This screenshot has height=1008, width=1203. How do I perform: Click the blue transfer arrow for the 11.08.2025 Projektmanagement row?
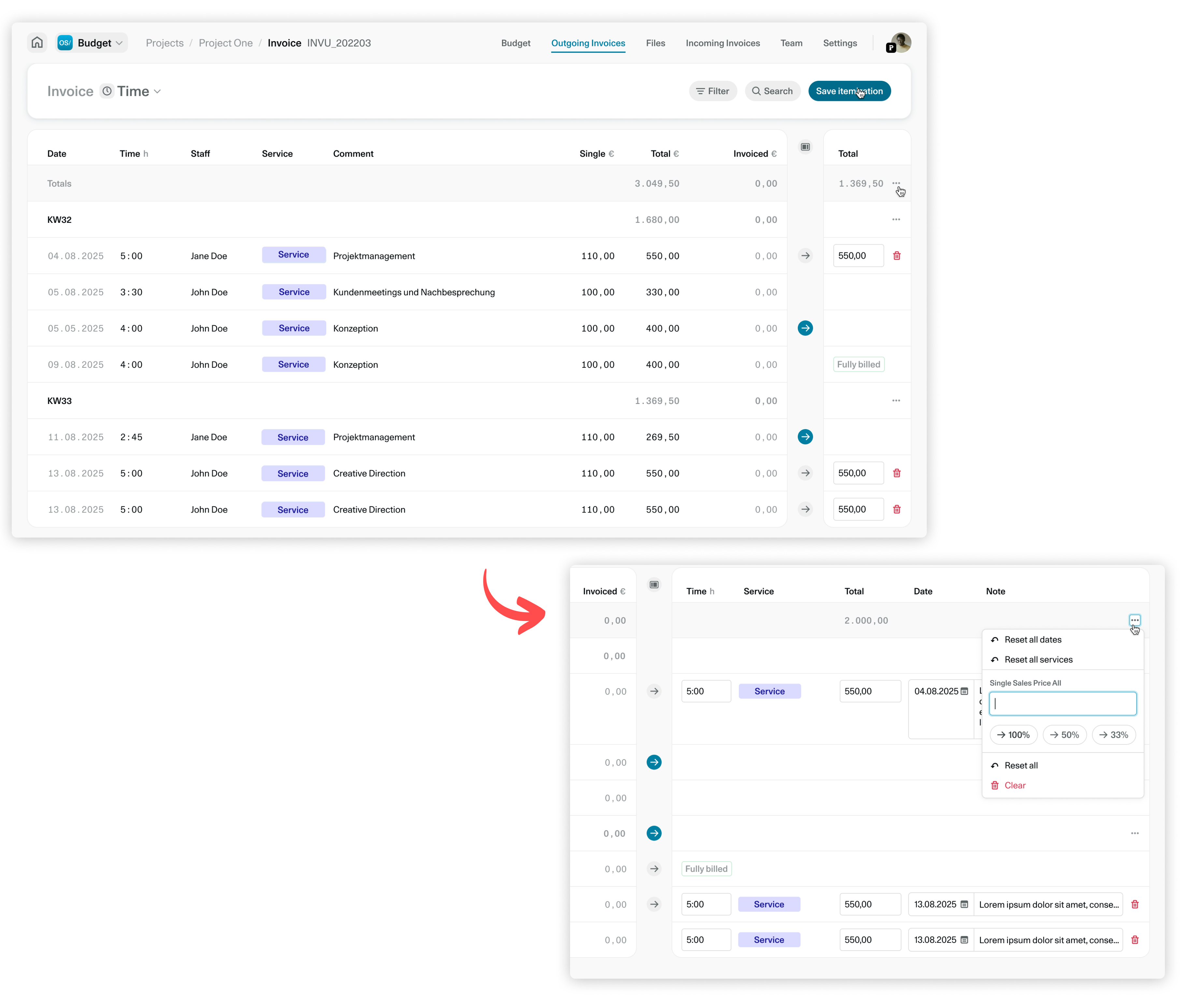(805, 437)
